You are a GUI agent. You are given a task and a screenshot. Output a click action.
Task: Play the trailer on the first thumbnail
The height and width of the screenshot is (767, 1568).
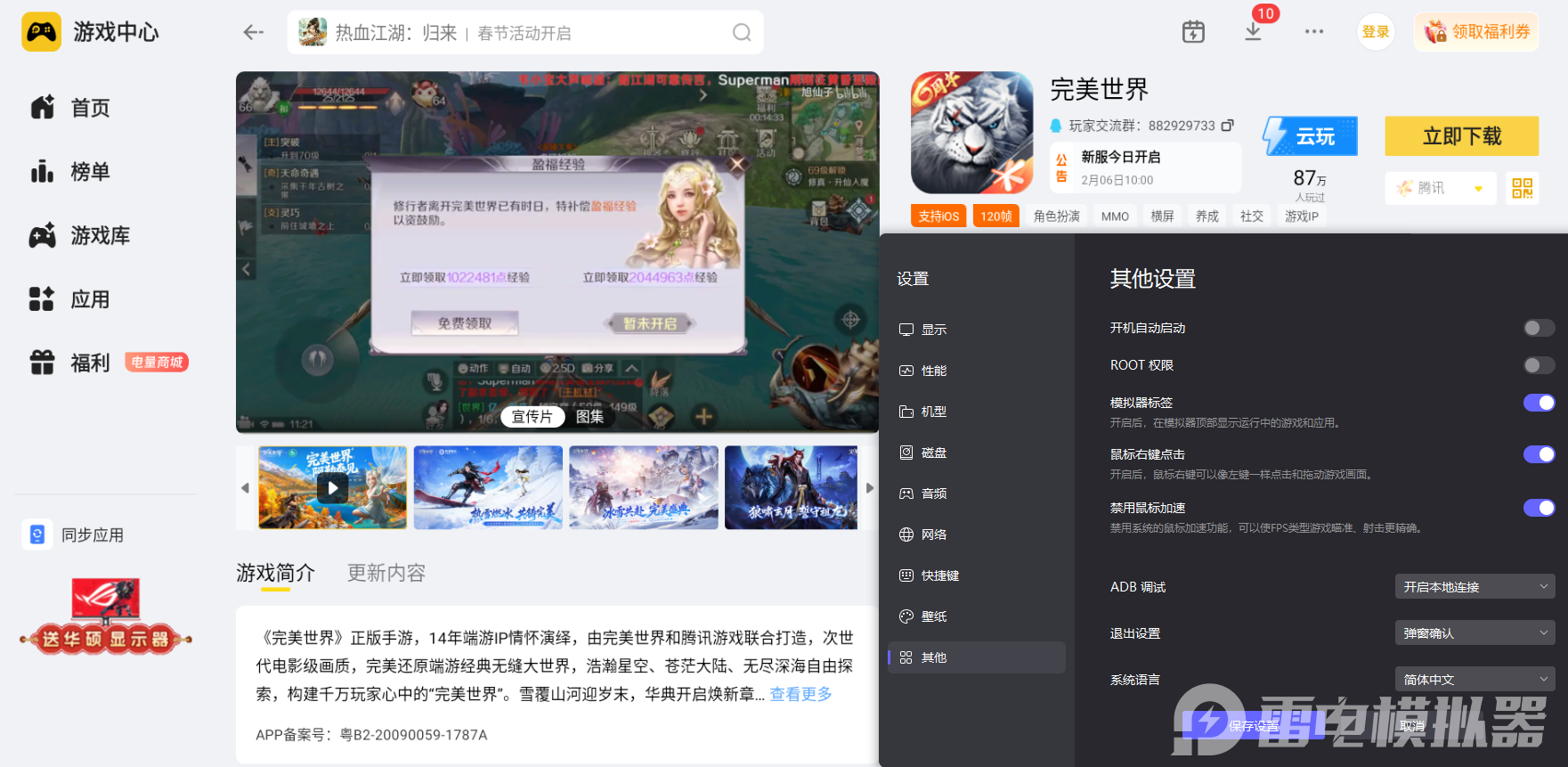click(332, 488)
